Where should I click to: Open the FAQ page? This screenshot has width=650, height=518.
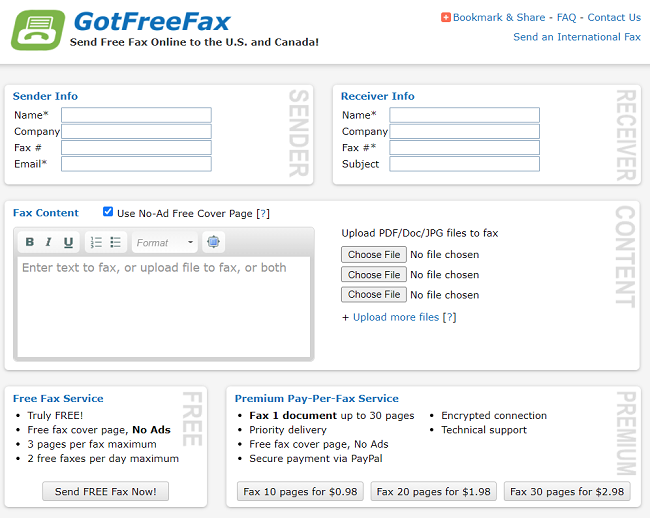pyautogui.click(x=566, y=17)
